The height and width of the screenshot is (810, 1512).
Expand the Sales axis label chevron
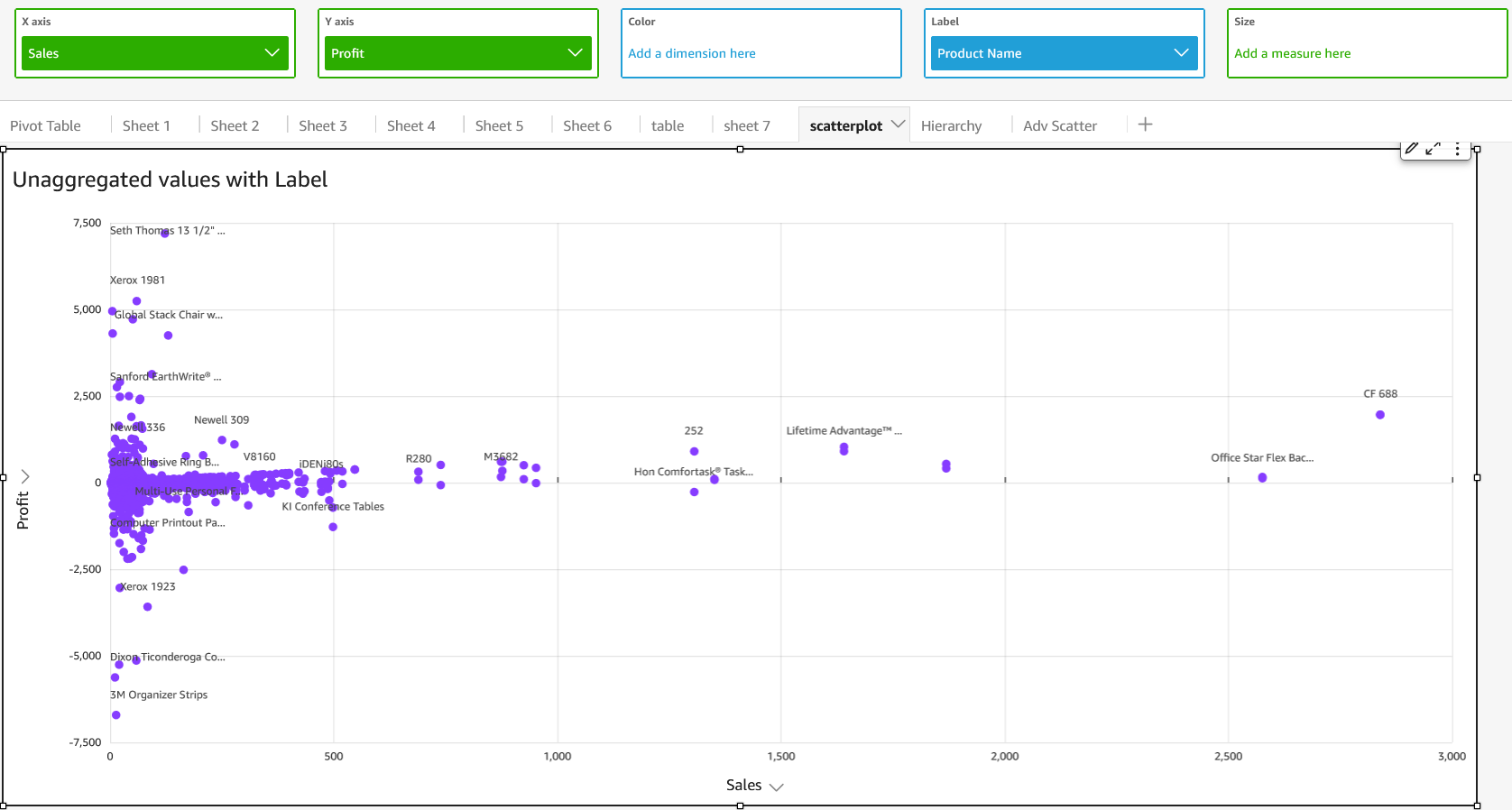click(x=776, y=787)
